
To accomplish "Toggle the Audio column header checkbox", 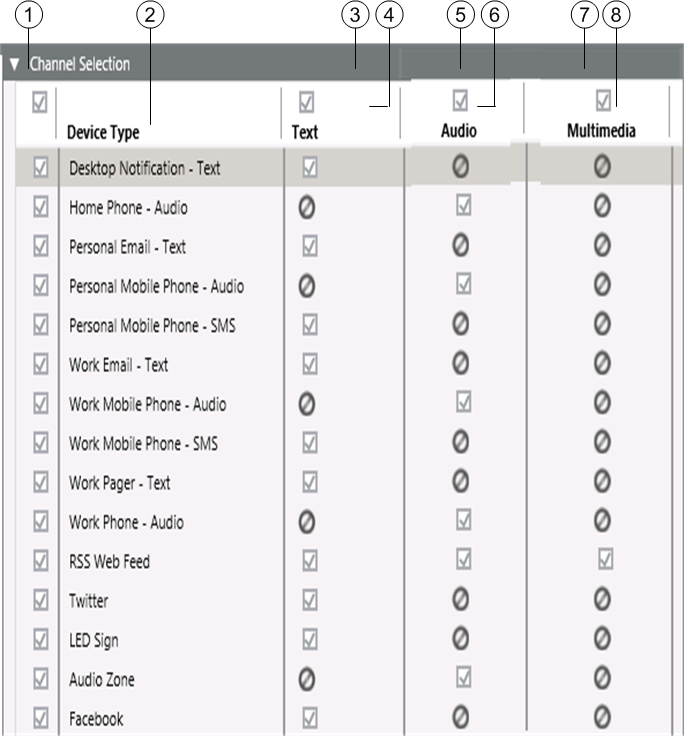I will [460, 99].
